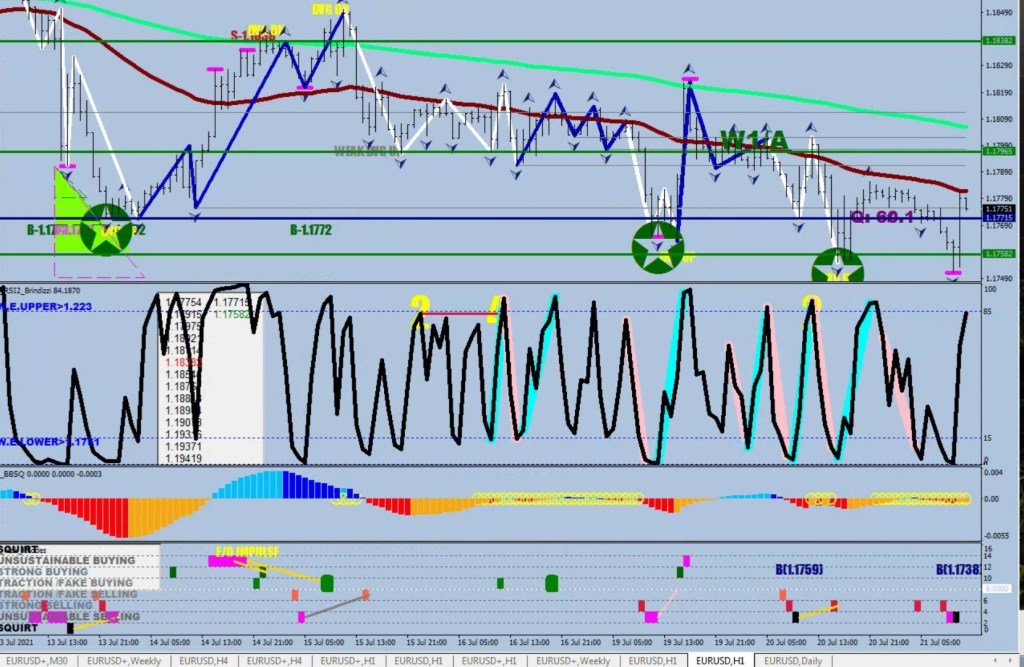Switch to the EURUSD+,M30 chart tab
The width and height of the screenshot is (1024, 667).
40,660
